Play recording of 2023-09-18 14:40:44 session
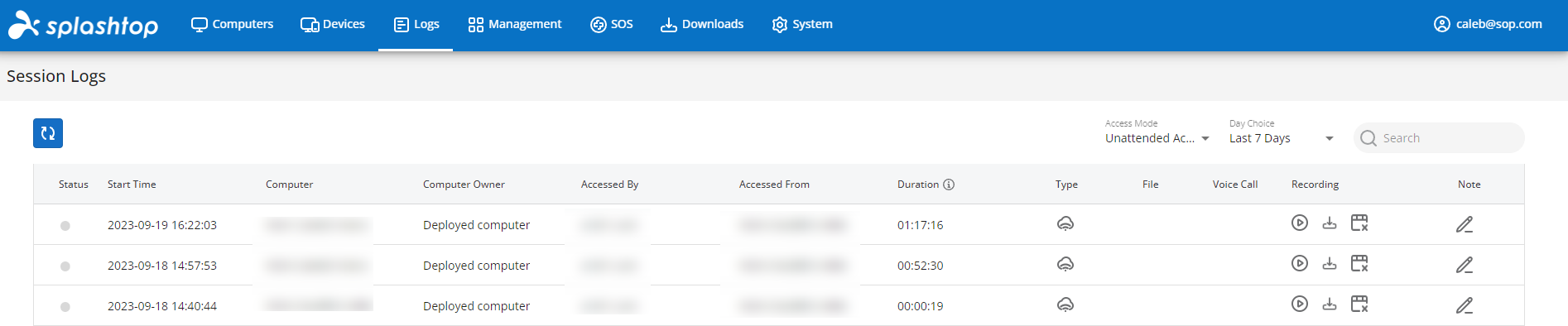 (1300, 304)
